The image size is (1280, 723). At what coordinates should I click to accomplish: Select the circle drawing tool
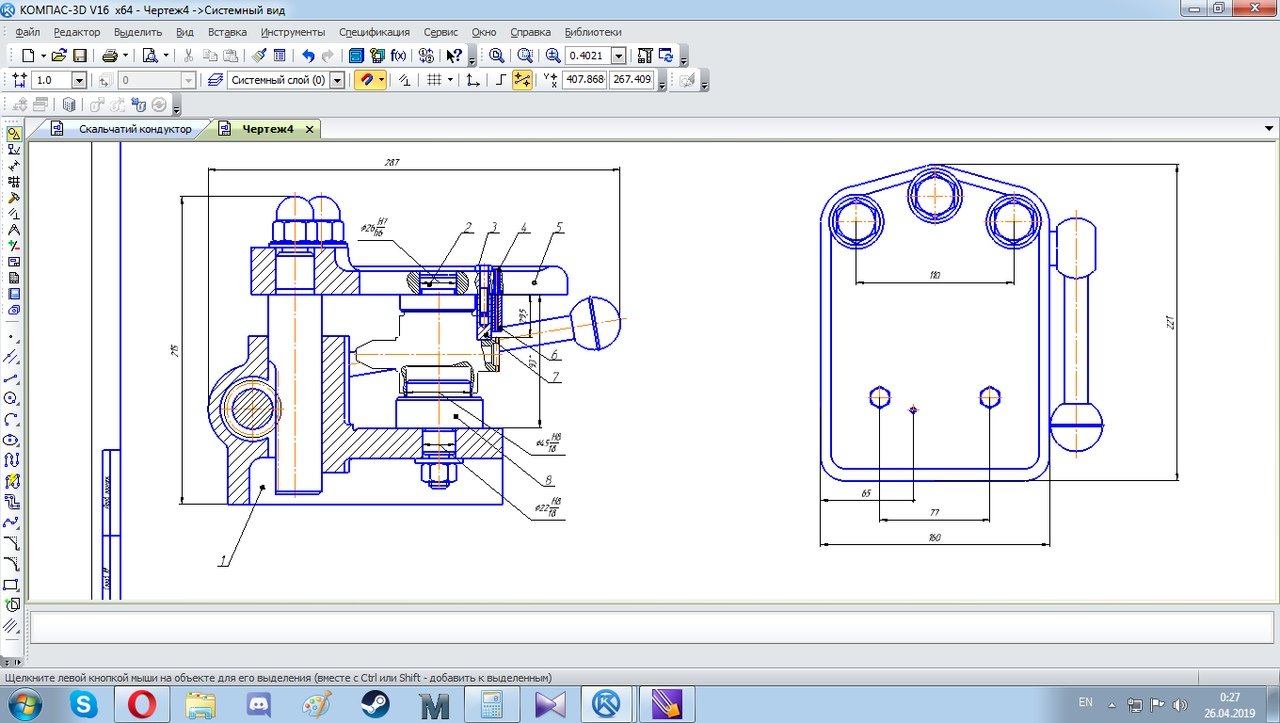pos(12,398)
